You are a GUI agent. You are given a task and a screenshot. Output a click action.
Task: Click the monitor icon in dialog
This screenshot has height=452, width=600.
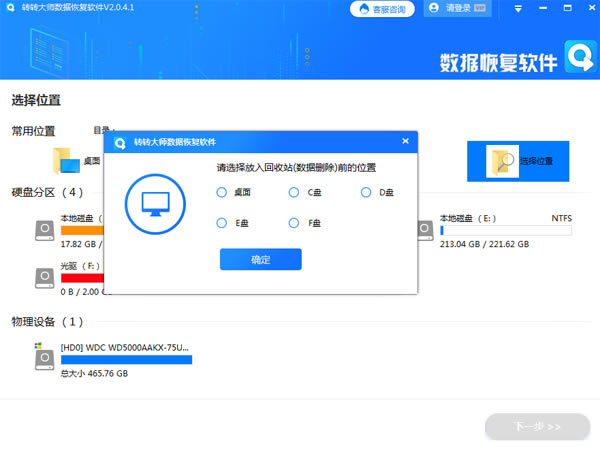coord(155,204)
